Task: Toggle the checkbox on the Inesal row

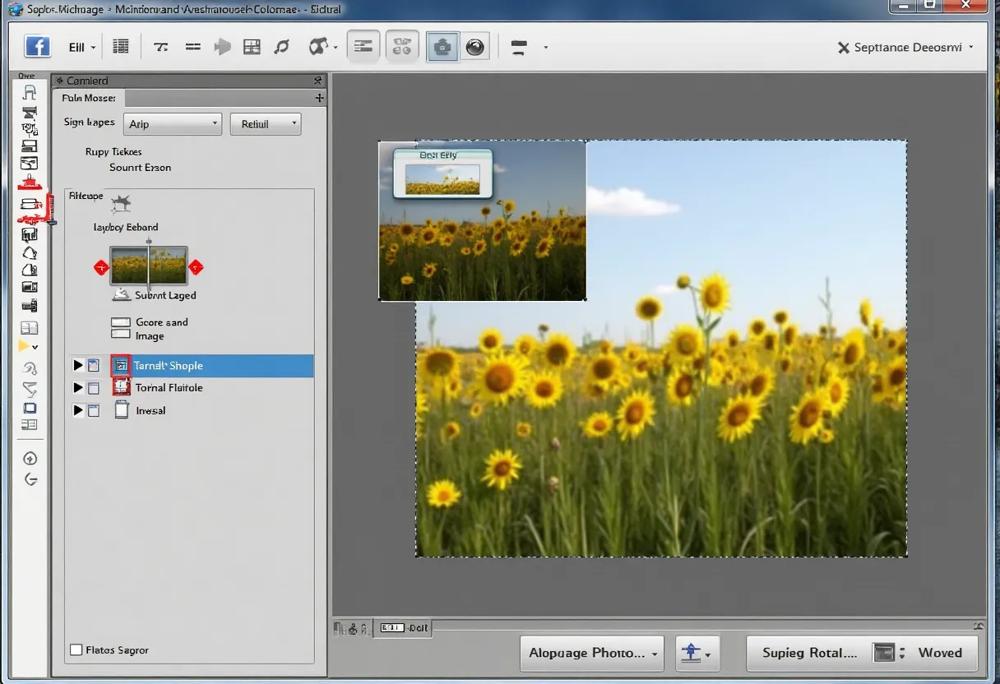Action: pyautogui.click(x=94, y=411)
